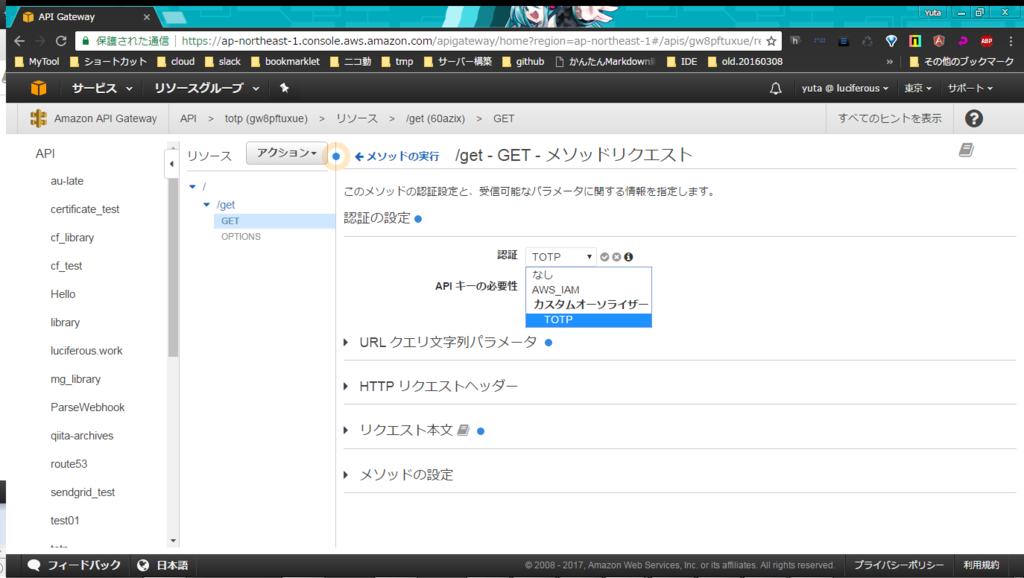
Task: Click the 認証 TOTP select box
Action: coord(561,257)
